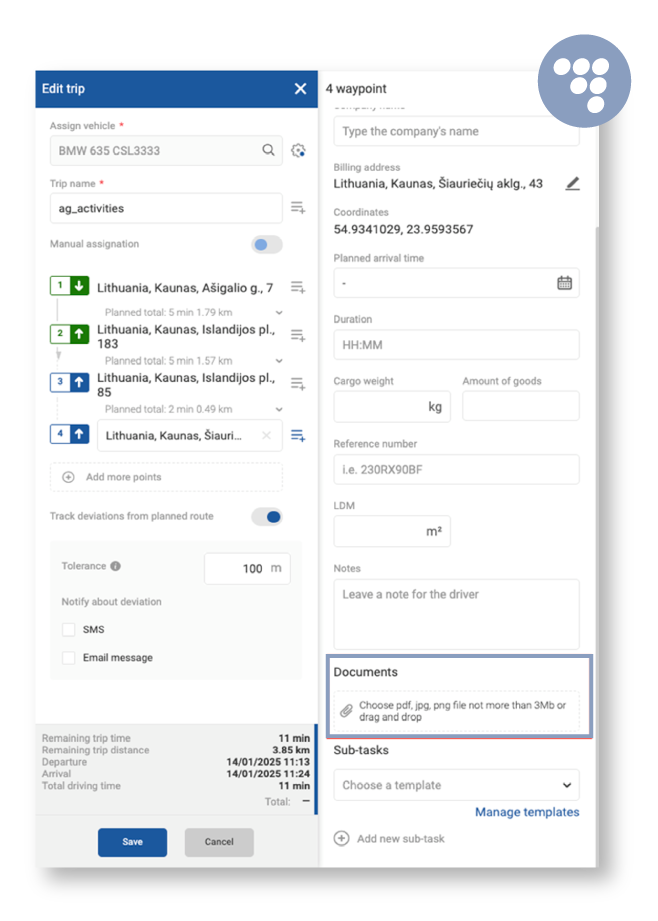Click address Islandijos pl., 85
Screen dimensions: 658x921
[x=186, y=385]
